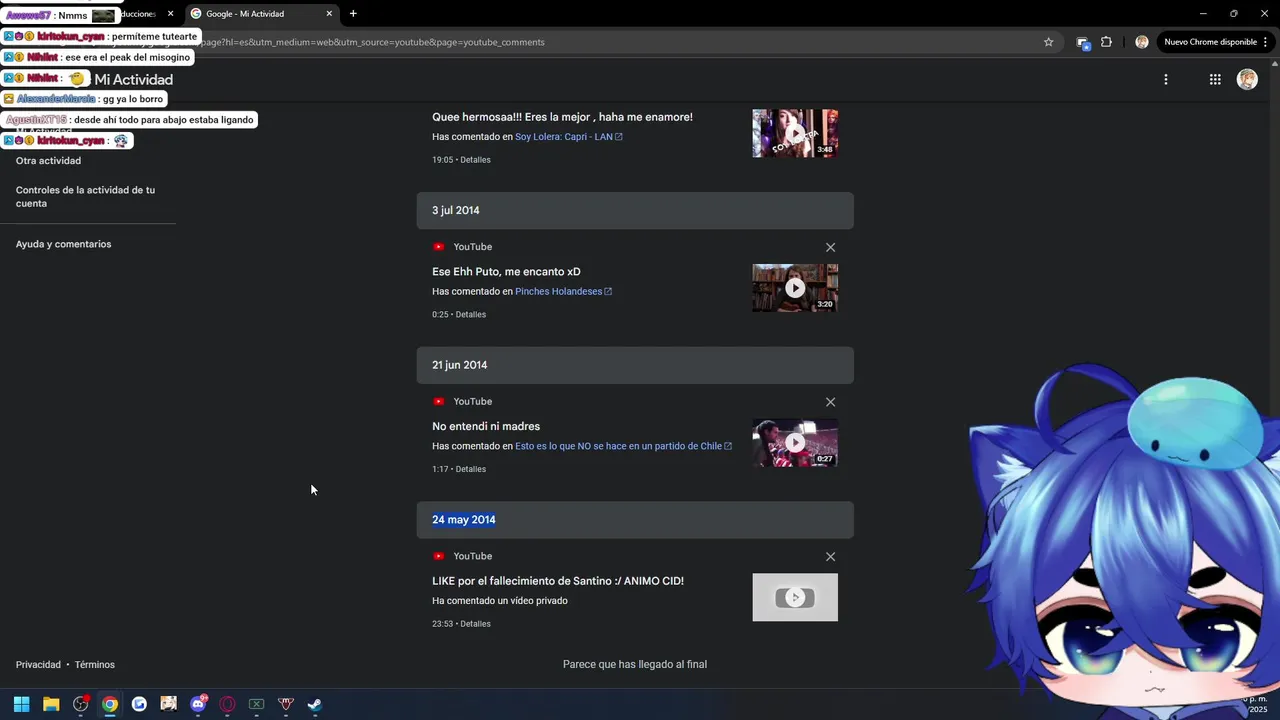Open the Pinches Holandeses video link
The width and height of the screenshot is (1280, 720).
(563, 292)
